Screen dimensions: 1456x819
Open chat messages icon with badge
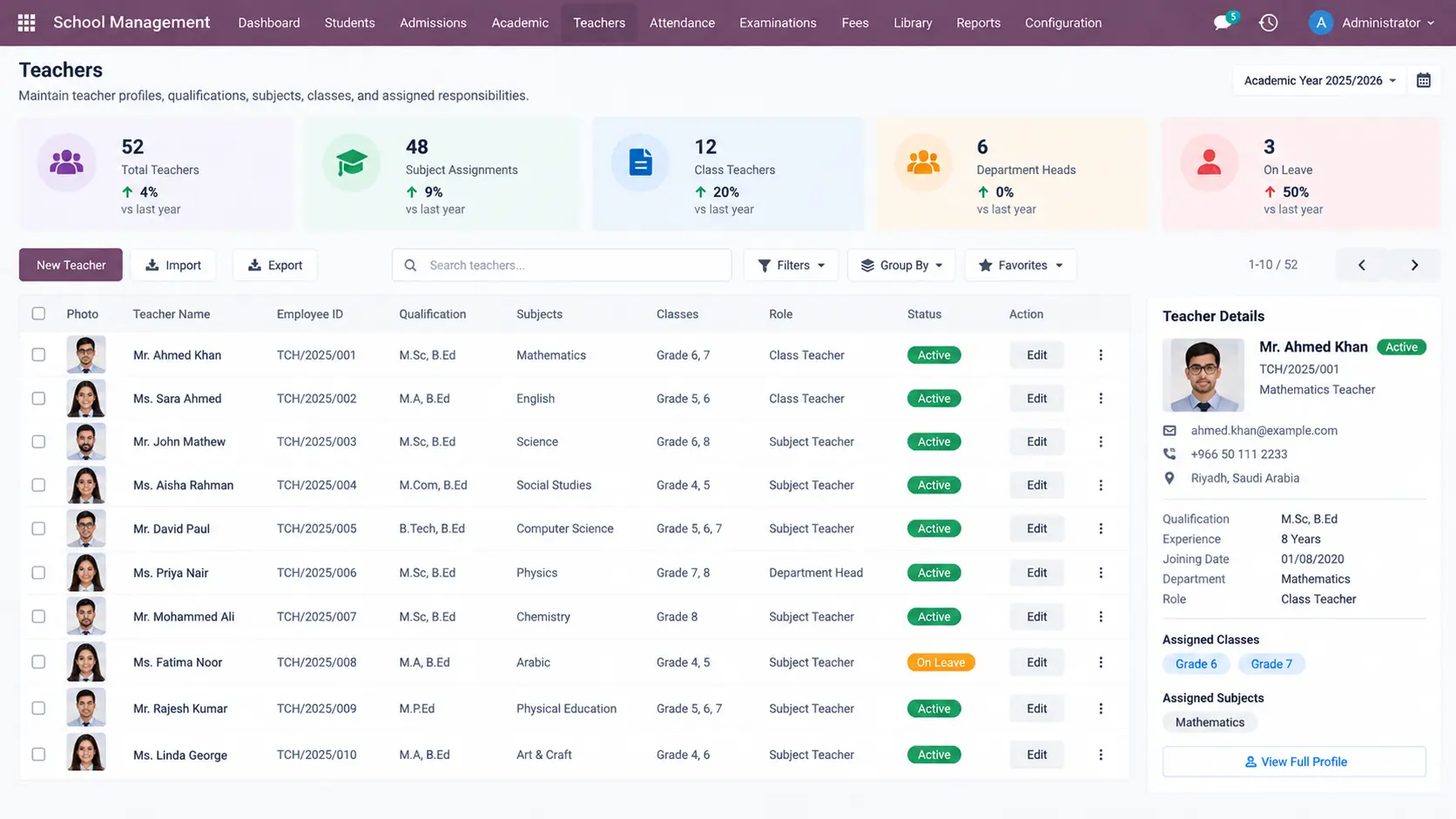click(x=1224, y=22)
